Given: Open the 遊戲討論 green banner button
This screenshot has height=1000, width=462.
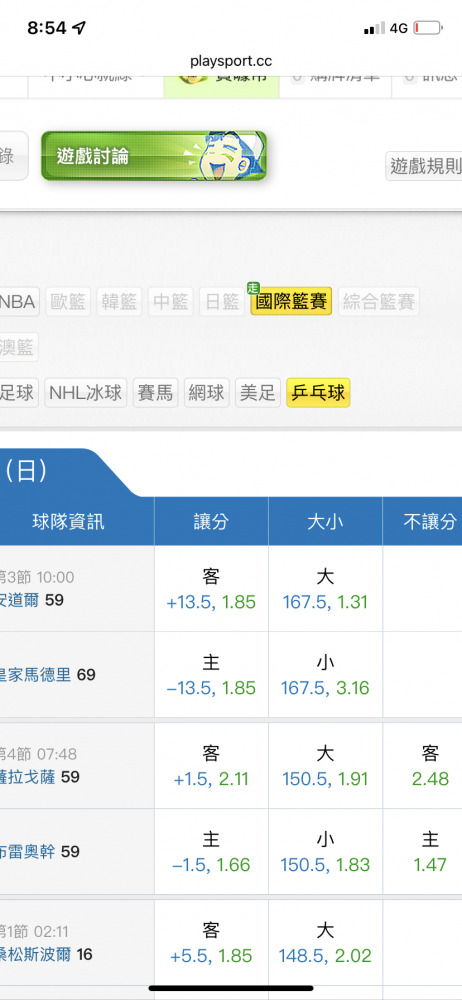Looking at the screenshot, I should (154, 156).
